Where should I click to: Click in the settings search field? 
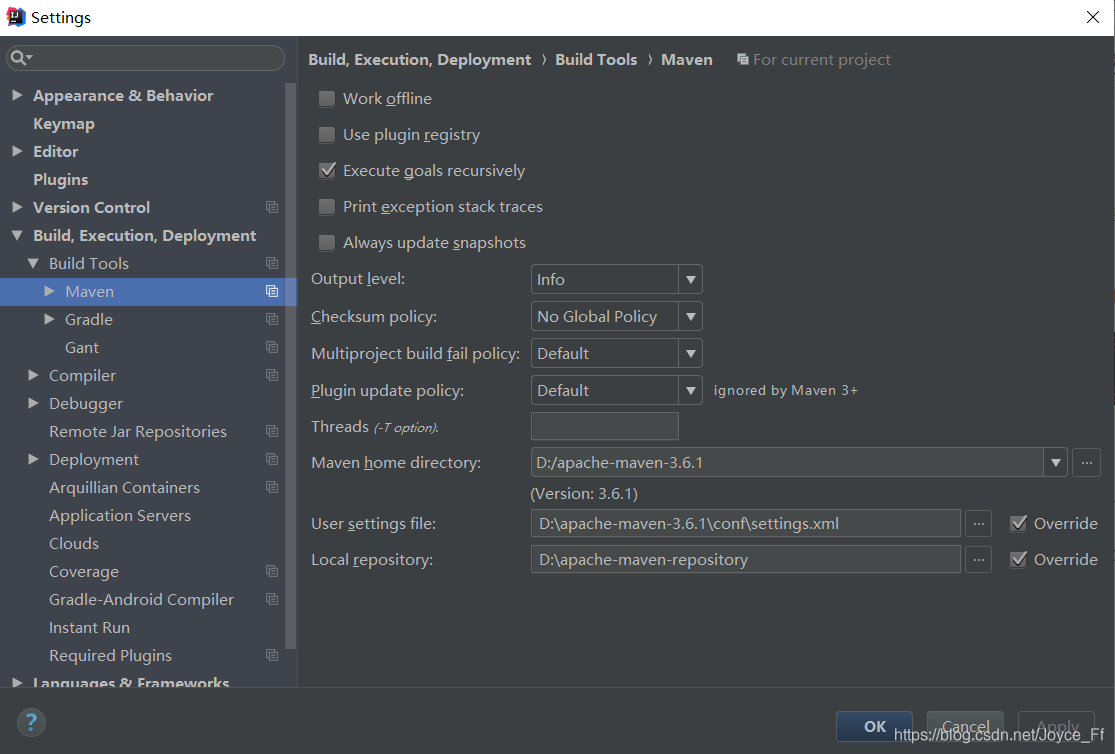pyautogui.click(x=145, y=58)
